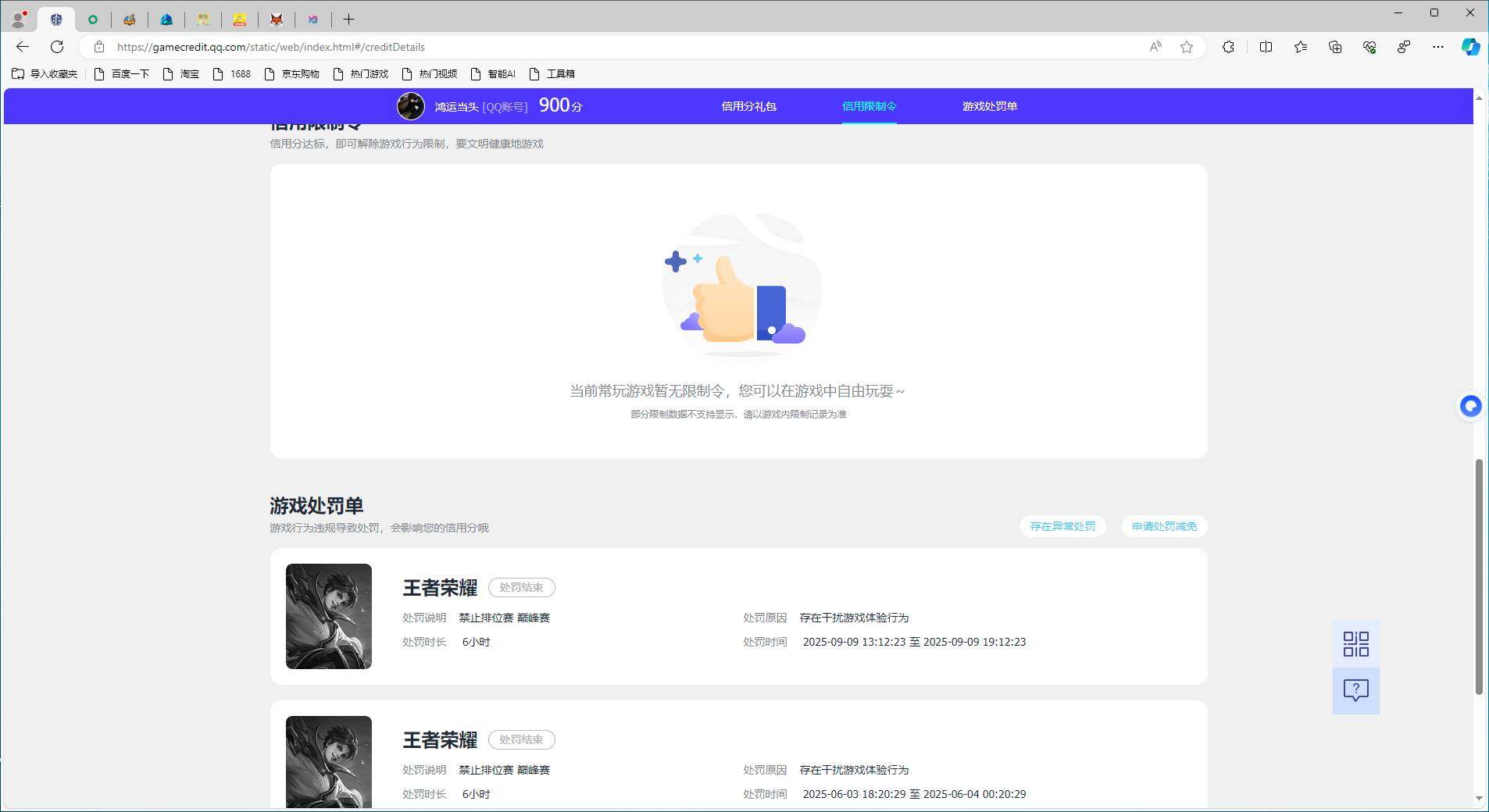Switch to the 信用分礼包 tab
The width and height of the screenshot is (1489, 812).
[x=748, y=106]
